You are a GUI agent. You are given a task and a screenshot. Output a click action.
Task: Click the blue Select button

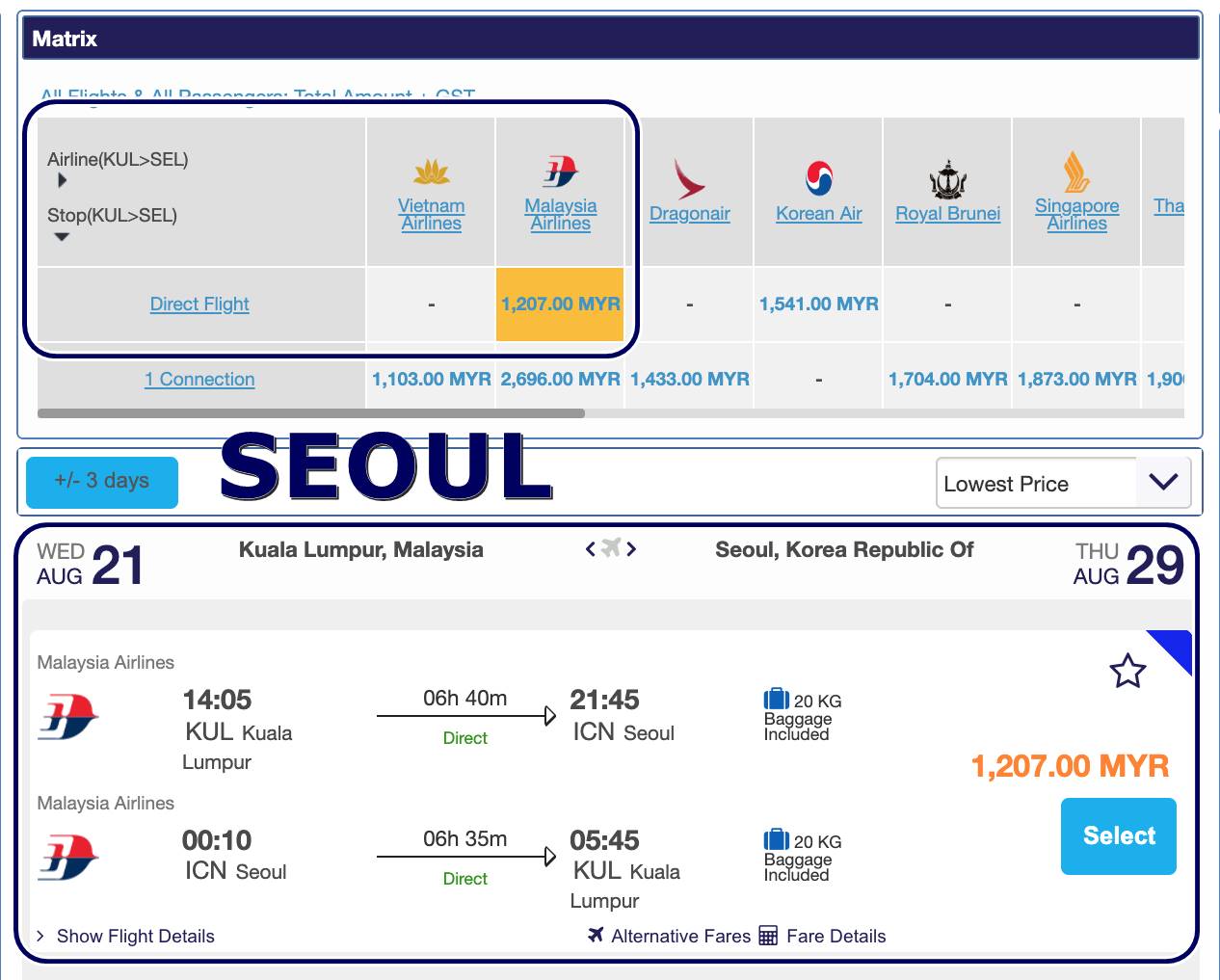pos(1119,836)
